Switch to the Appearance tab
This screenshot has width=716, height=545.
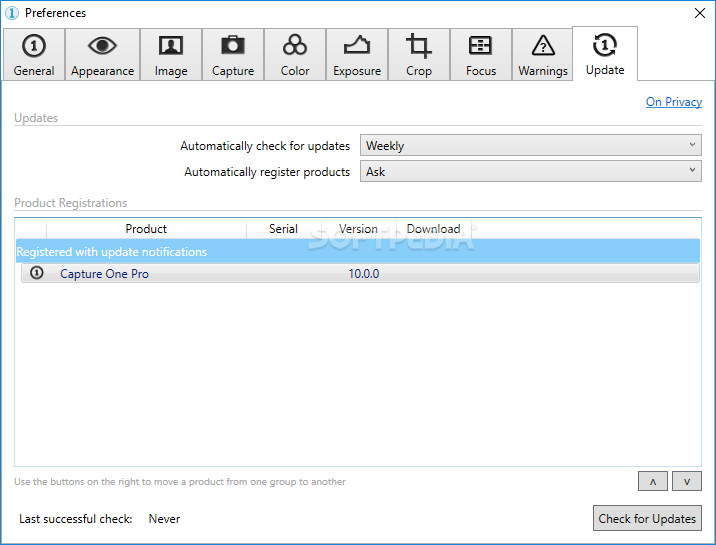click(x=102, y=55)
